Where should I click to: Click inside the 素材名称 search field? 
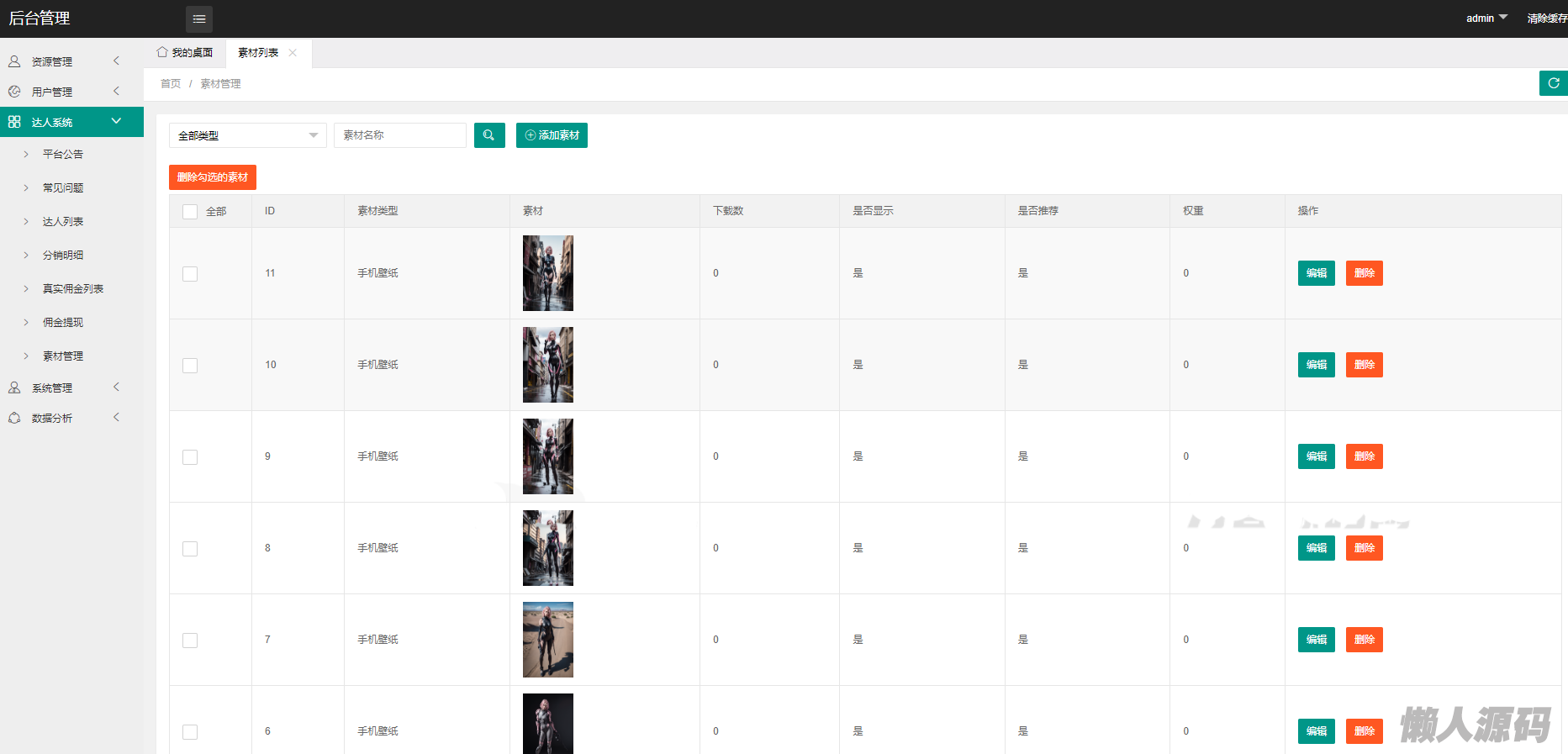pyautogui.click(x=400, y=135)
